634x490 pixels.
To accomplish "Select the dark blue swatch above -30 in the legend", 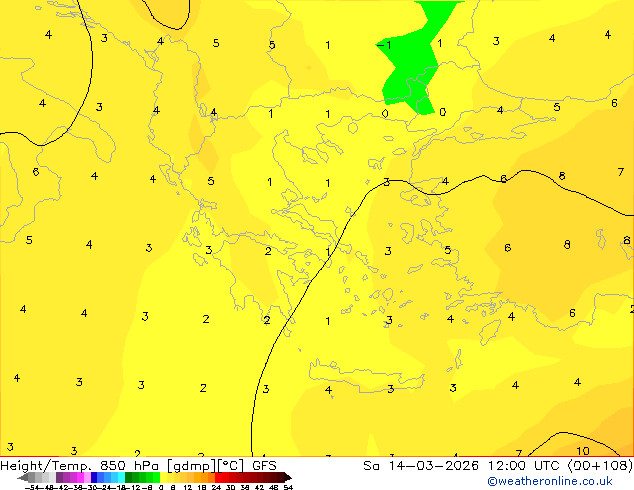I will 94,477.
